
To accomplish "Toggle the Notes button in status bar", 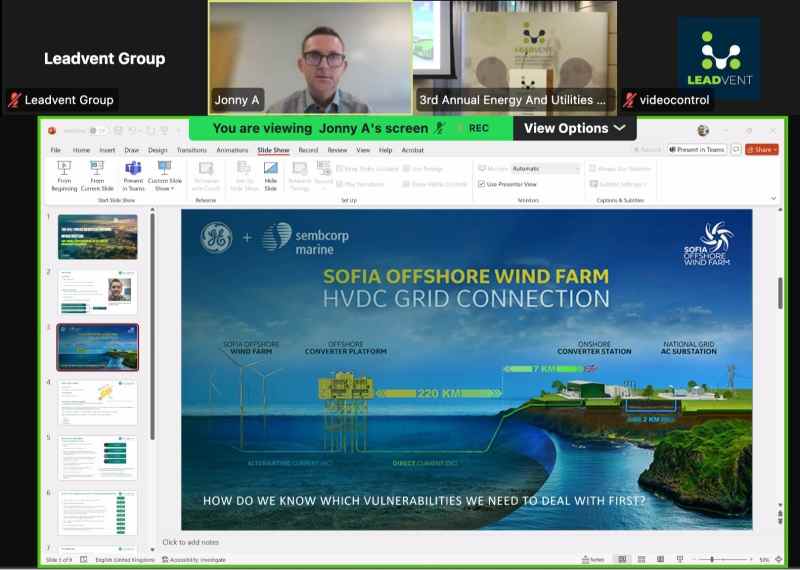I will (593, 560).
